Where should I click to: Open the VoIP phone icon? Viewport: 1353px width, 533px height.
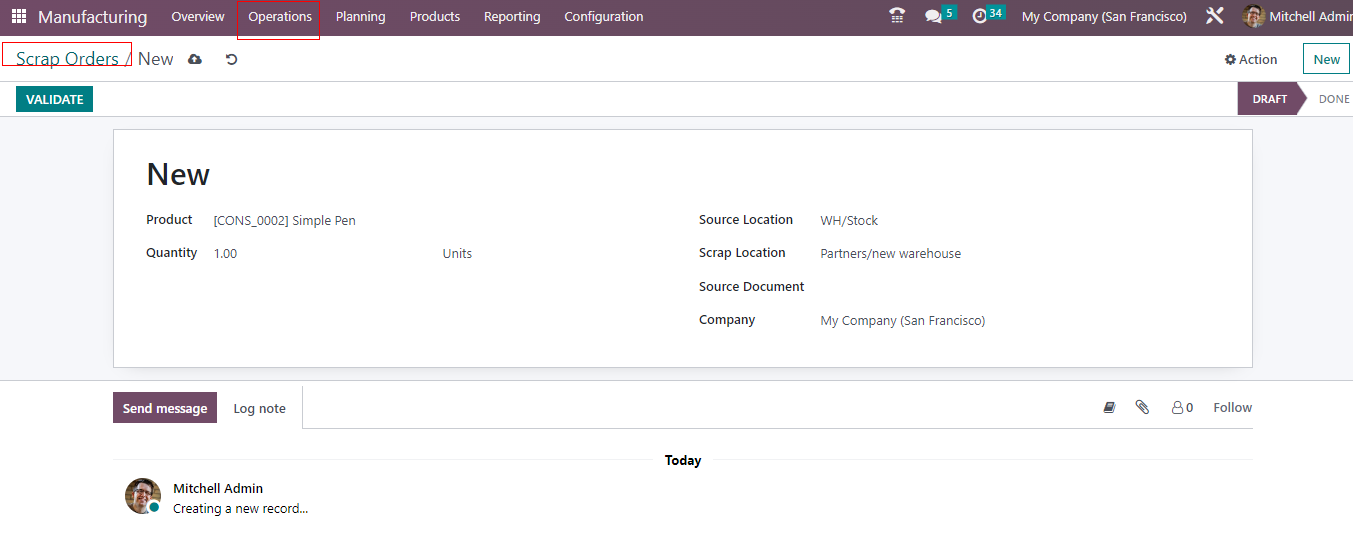[897, 16]
